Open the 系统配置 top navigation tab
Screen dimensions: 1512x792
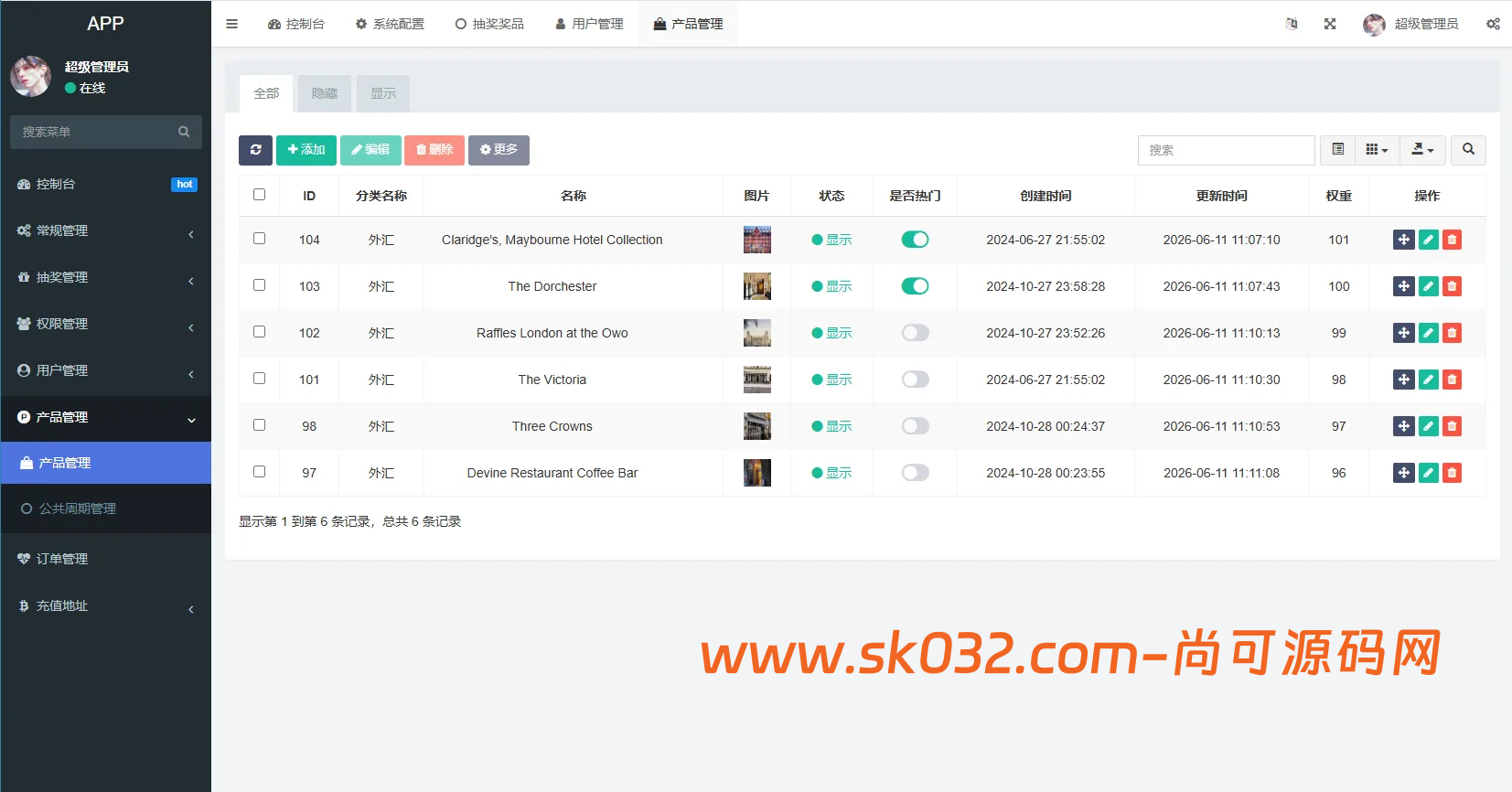pos(390,24)
